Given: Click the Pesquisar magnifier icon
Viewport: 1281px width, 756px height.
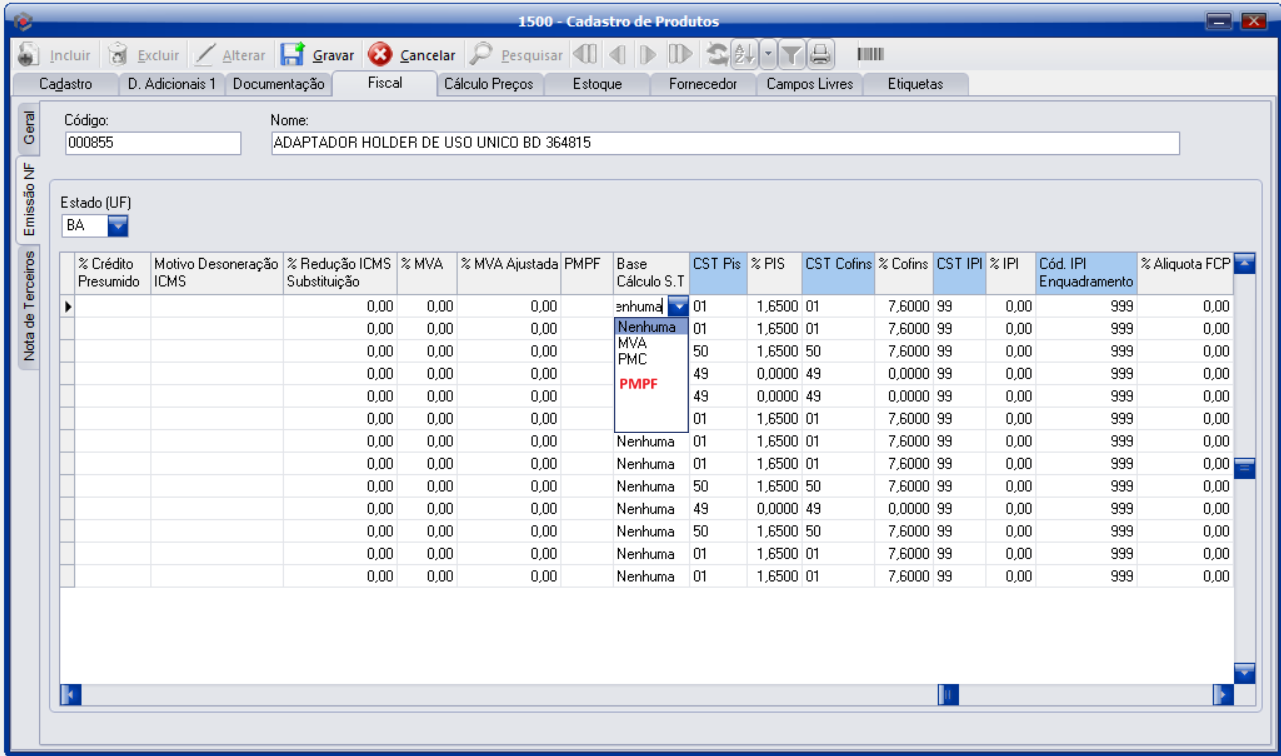Looking at the screenshot, I should pyautogui.click(x=482, y=55).
